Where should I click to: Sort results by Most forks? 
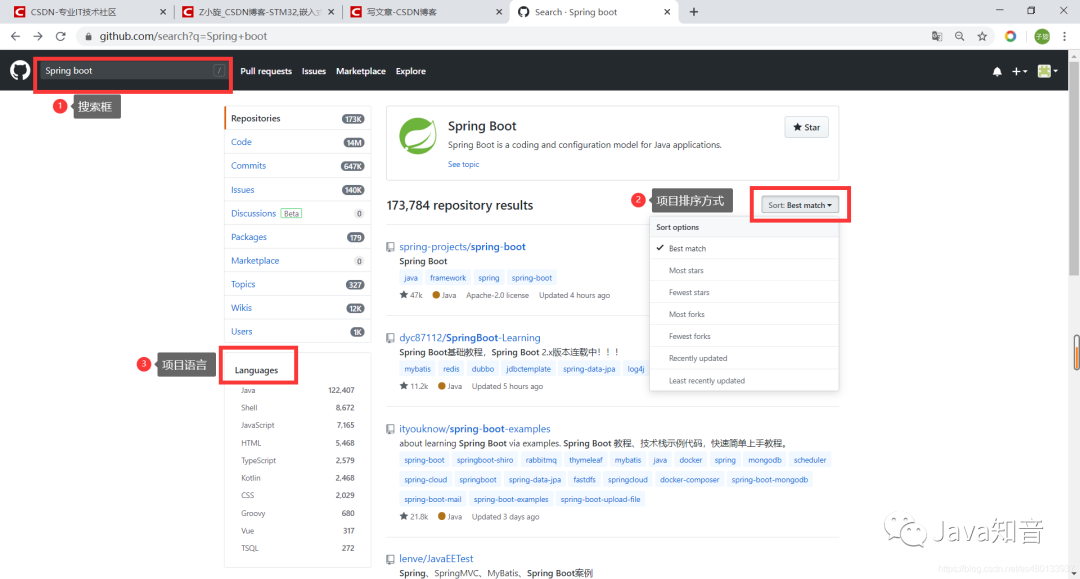[x=744, y=315]
